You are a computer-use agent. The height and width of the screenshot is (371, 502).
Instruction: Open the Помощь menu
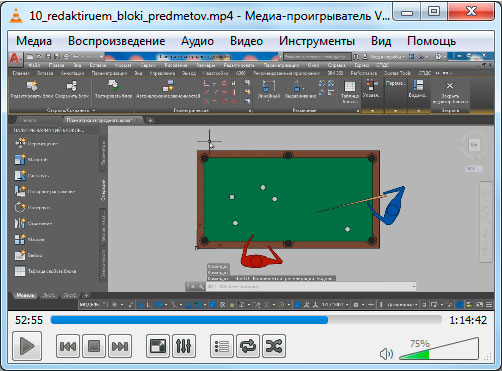431,41
